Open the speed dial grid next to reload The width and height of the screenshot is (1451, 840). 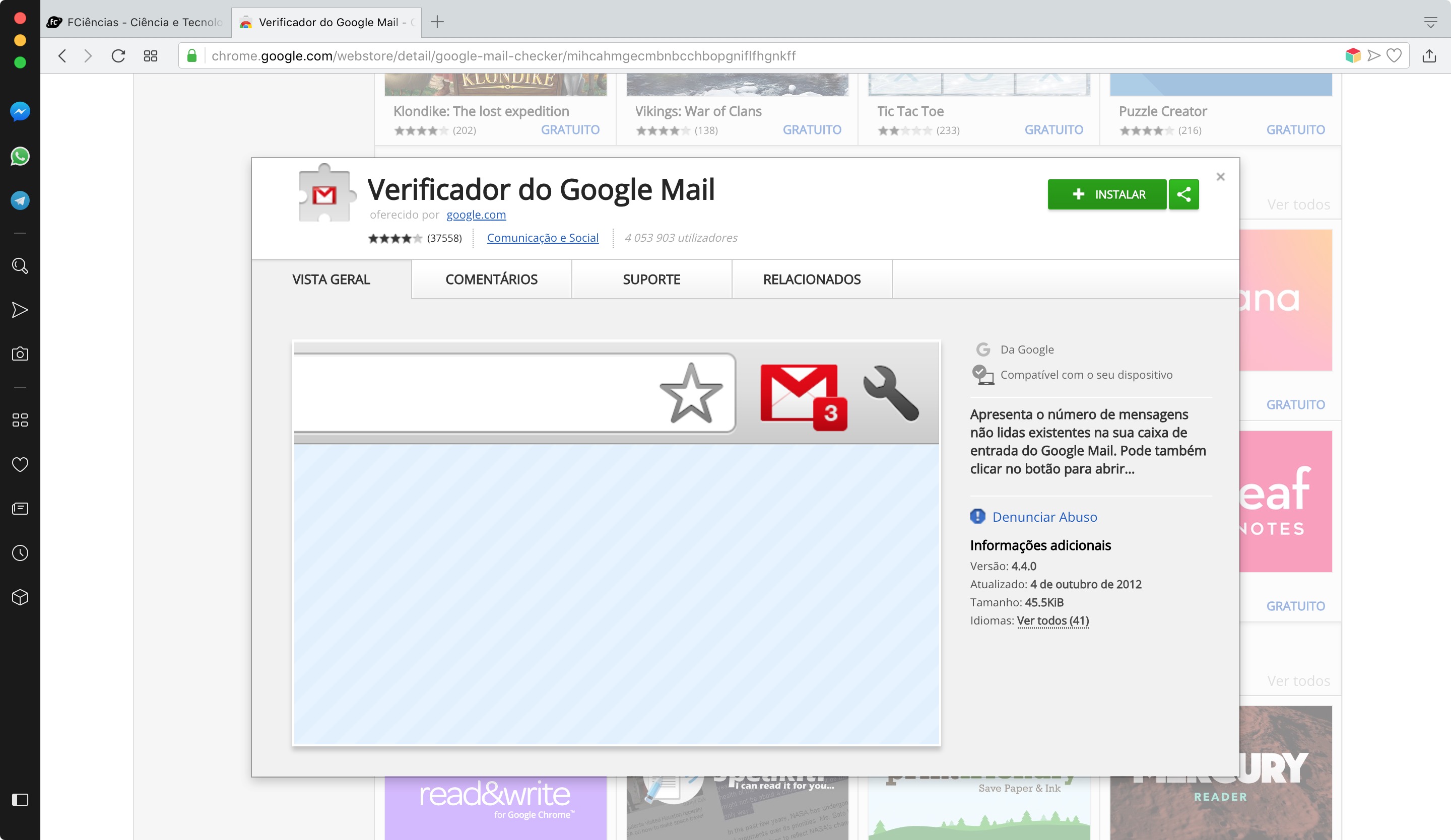click(150, 56)
